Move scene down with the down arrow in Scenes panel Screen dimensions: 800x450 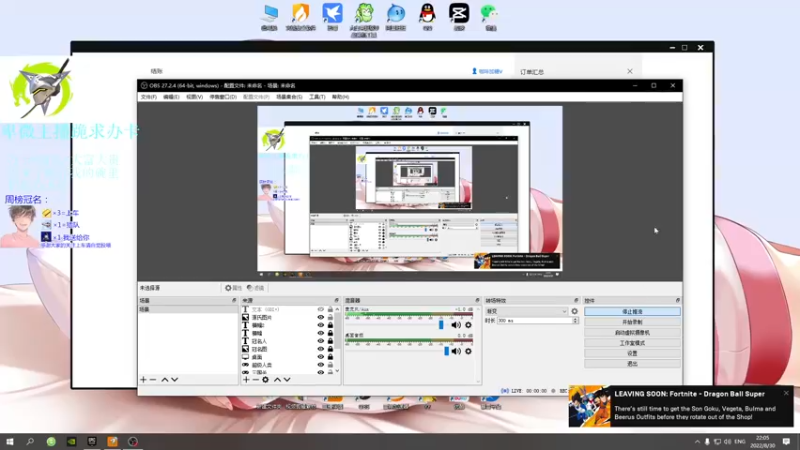click(x=174, y=380)
